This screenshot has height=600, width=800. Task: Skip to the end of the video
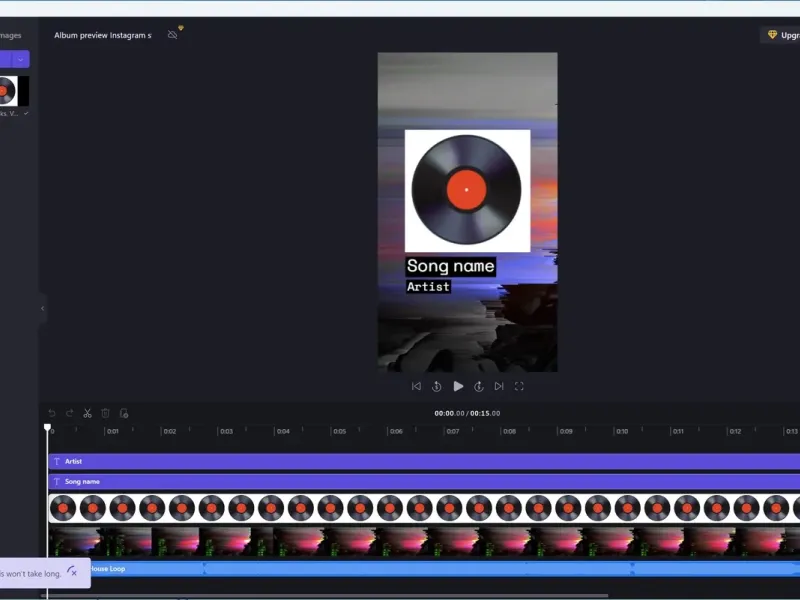[499, 386]
